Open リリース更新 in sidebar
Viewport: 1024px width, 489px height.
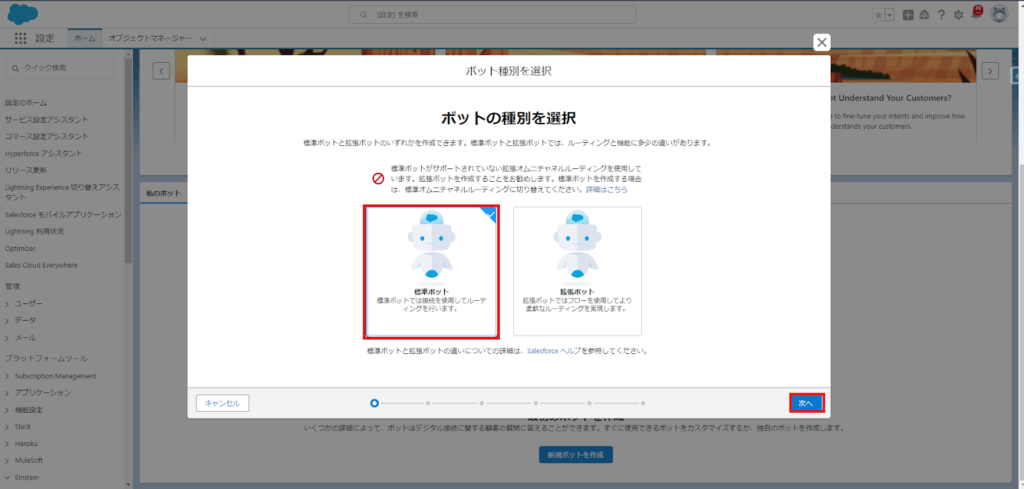[x=25, y=170]
